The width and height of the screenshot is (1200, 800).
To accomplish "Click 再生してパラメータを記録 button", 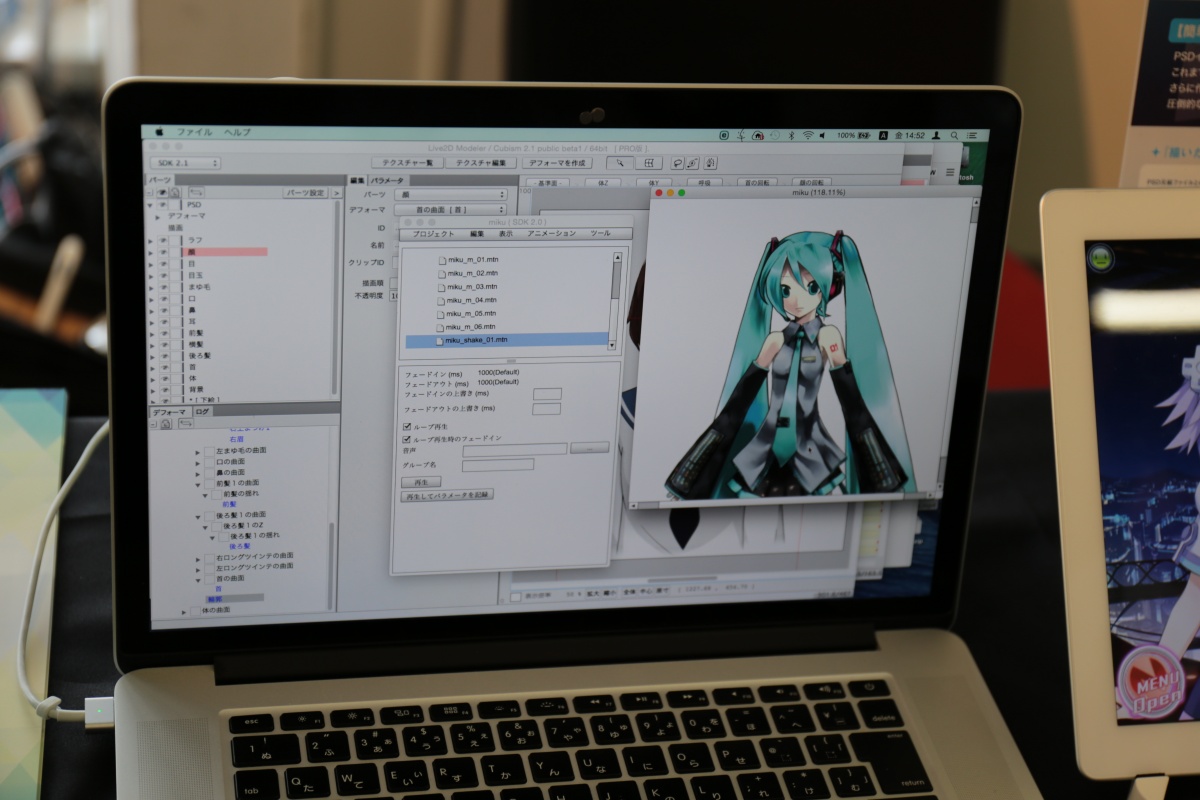I will click(447, 495).
